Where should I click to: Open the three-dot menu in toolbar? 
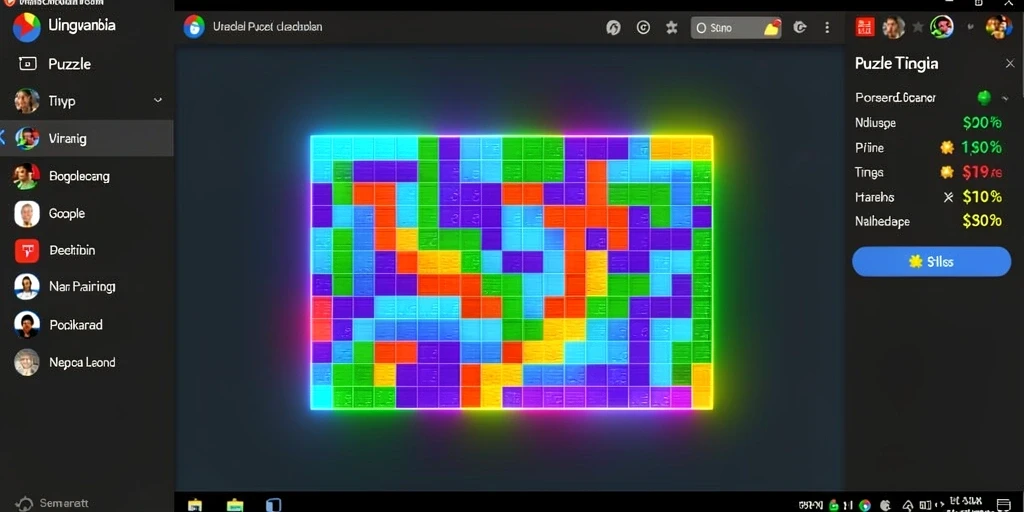(x=827, y=27)
